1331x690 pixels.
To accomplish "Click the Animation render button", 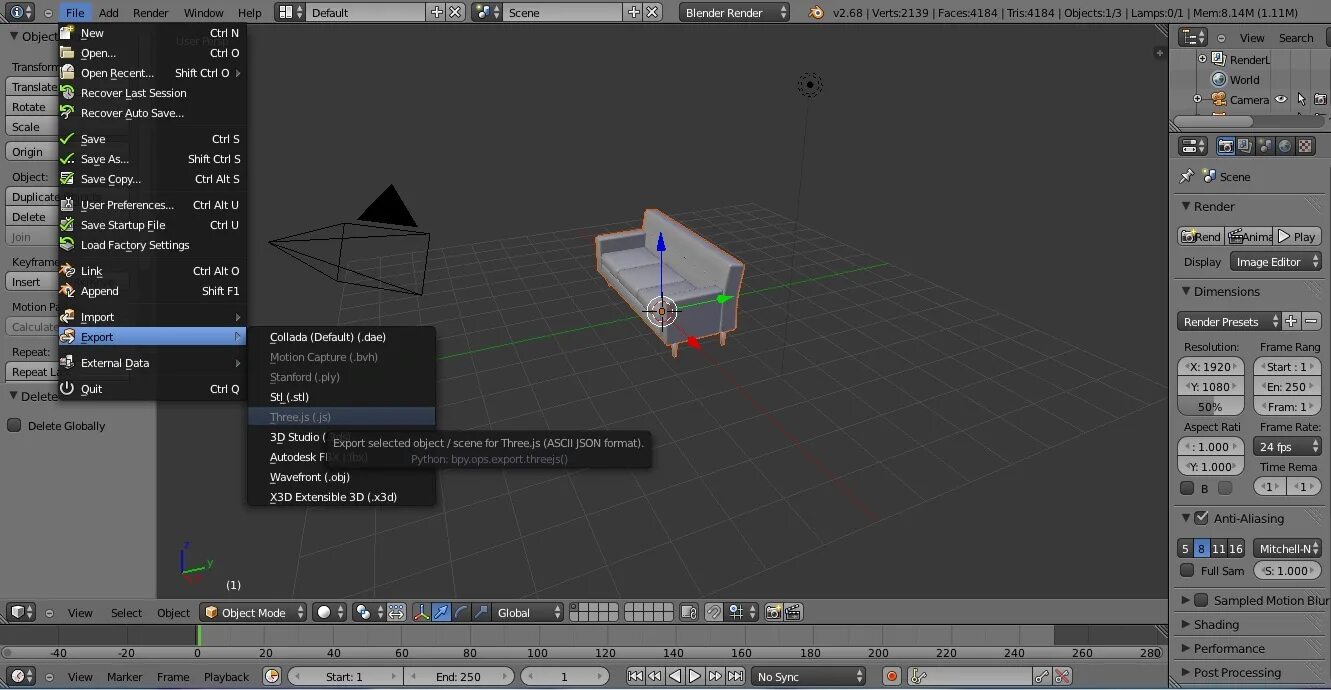I will [x=1250, y=237].
